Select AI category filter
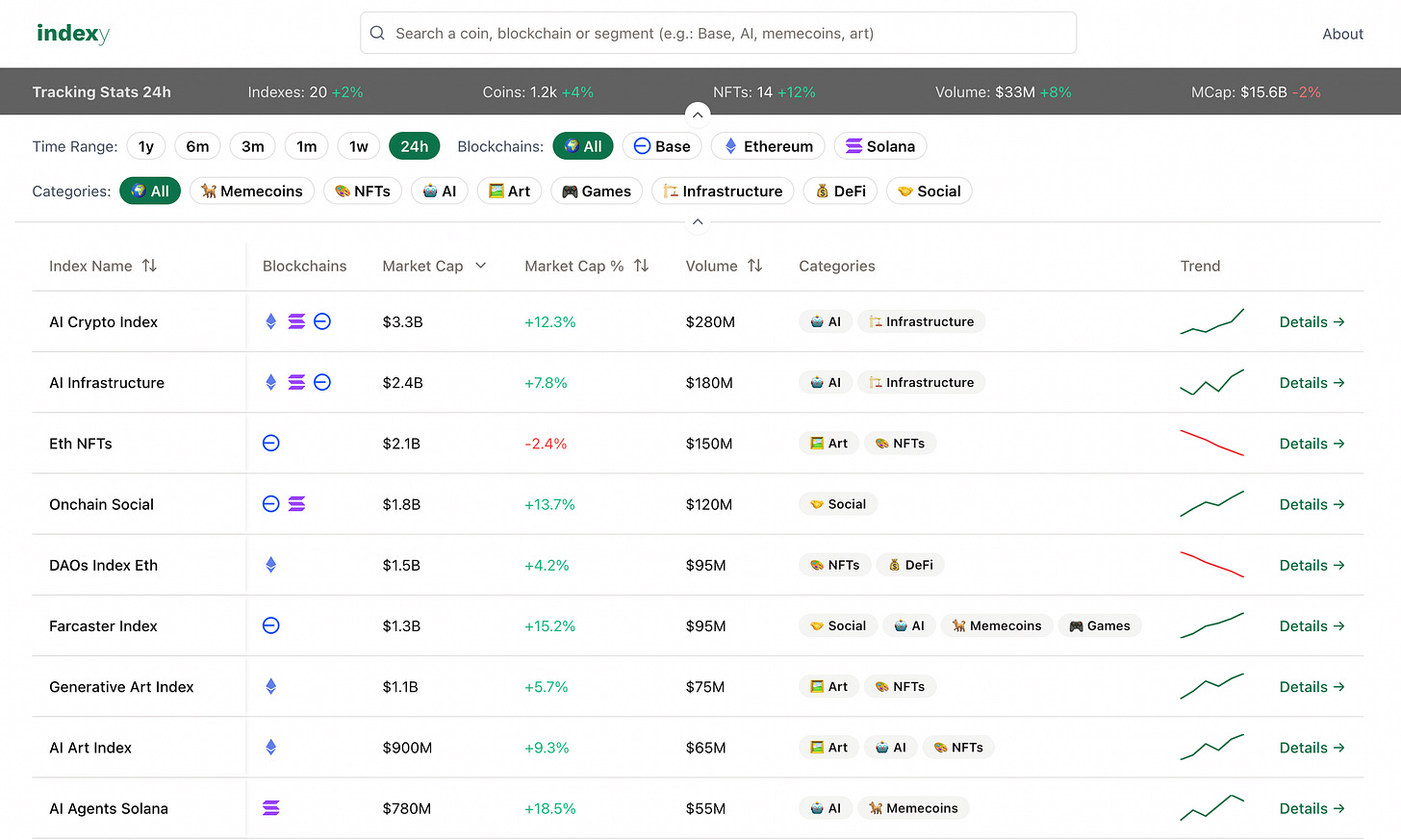Image resolution: width=1401 pixels, height=840 pixels. (x=440, y=191)
